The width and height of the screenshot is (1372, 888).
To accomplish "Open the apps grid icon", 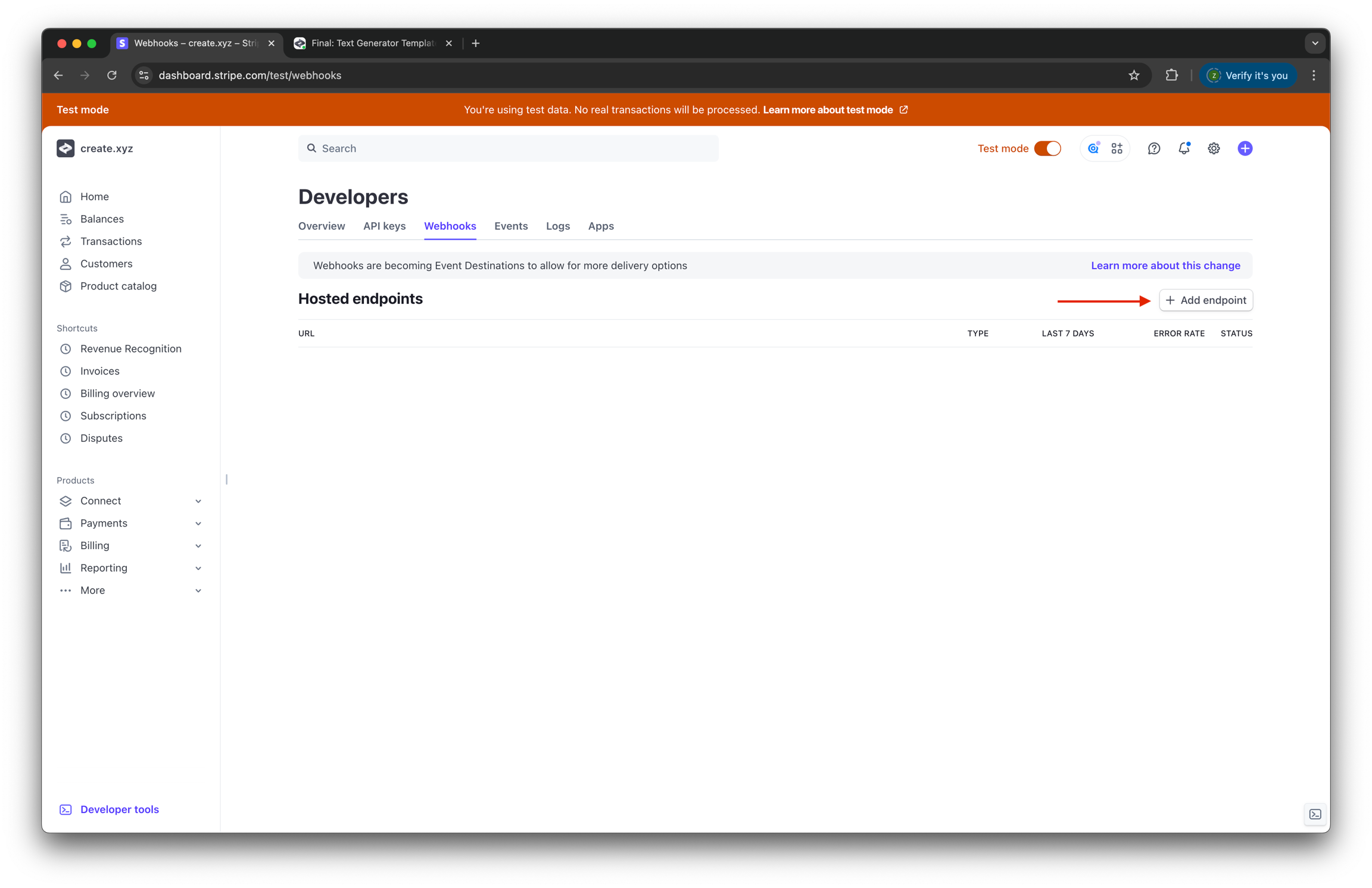I will coord(1117,148).
